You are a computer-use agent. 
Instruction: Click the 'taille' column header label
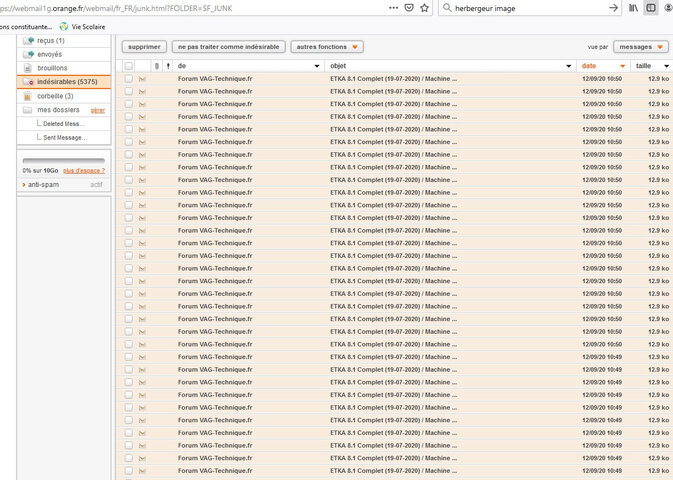[x=643, y=66]
